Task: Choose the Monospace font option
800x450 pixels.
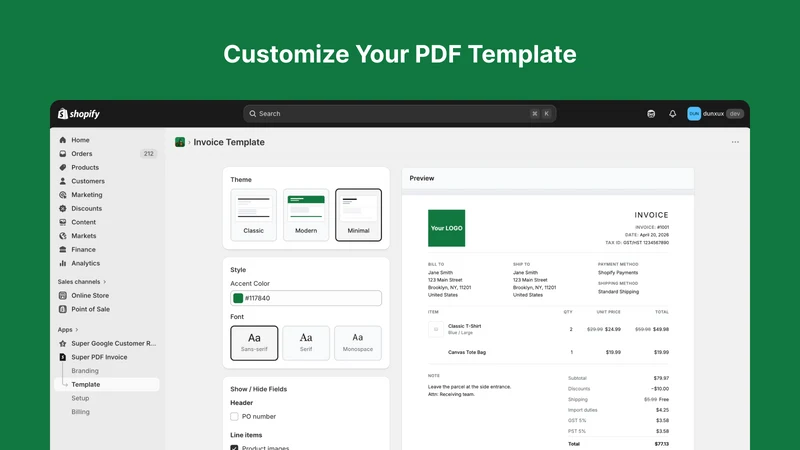Action: coord(358,343)
